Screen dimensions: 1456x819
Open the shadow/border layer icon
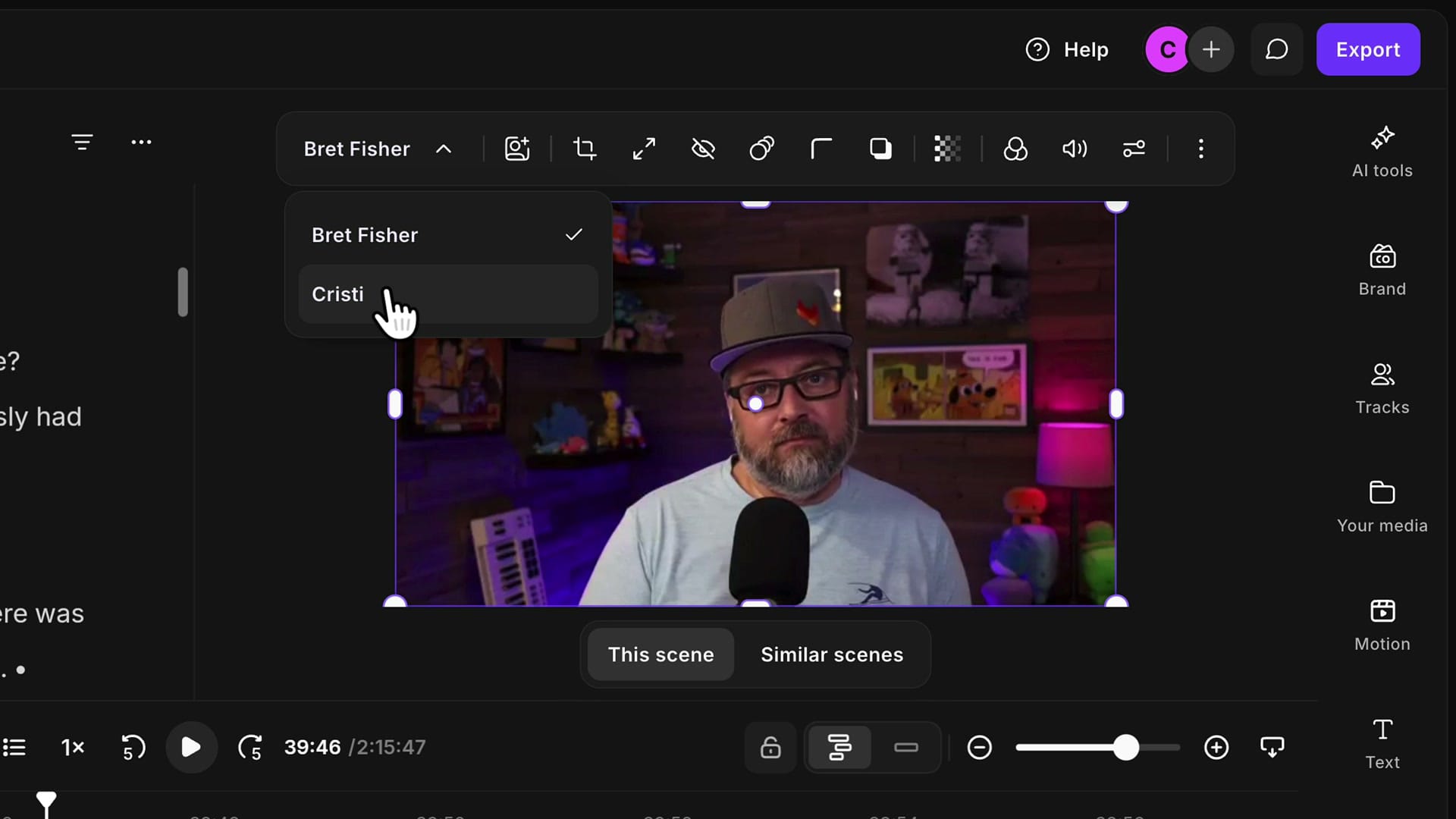coord(880,149)
